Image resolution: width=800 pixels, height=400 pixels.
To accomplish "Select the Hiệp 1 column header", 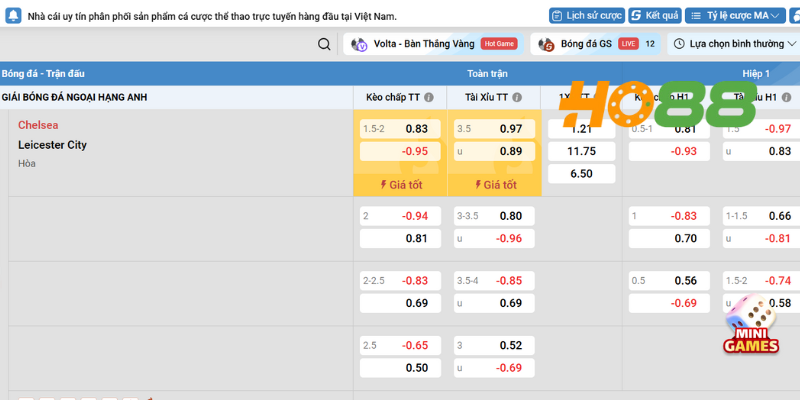I will [756, 74].
